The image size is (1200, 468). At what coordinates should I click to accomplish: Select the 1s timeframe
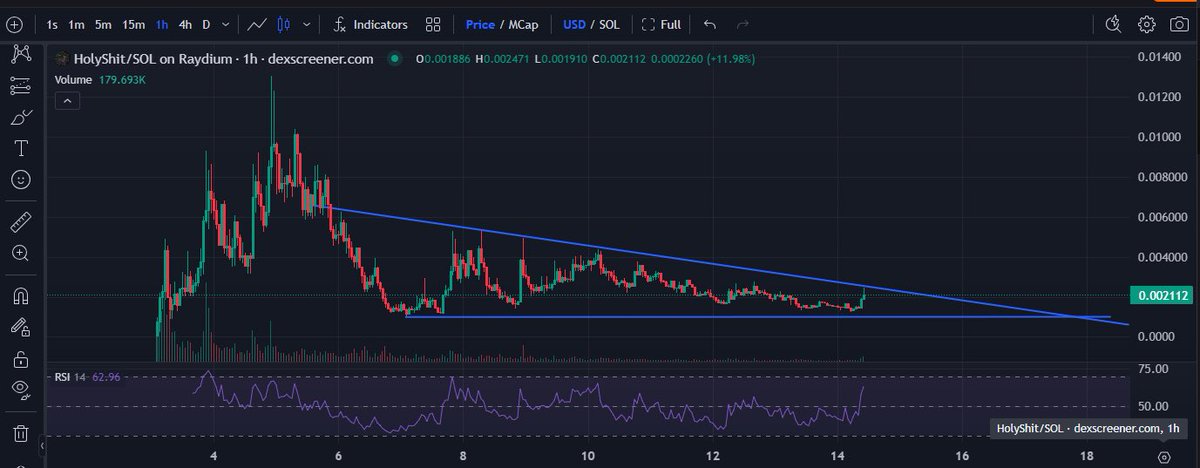point(53,23)
